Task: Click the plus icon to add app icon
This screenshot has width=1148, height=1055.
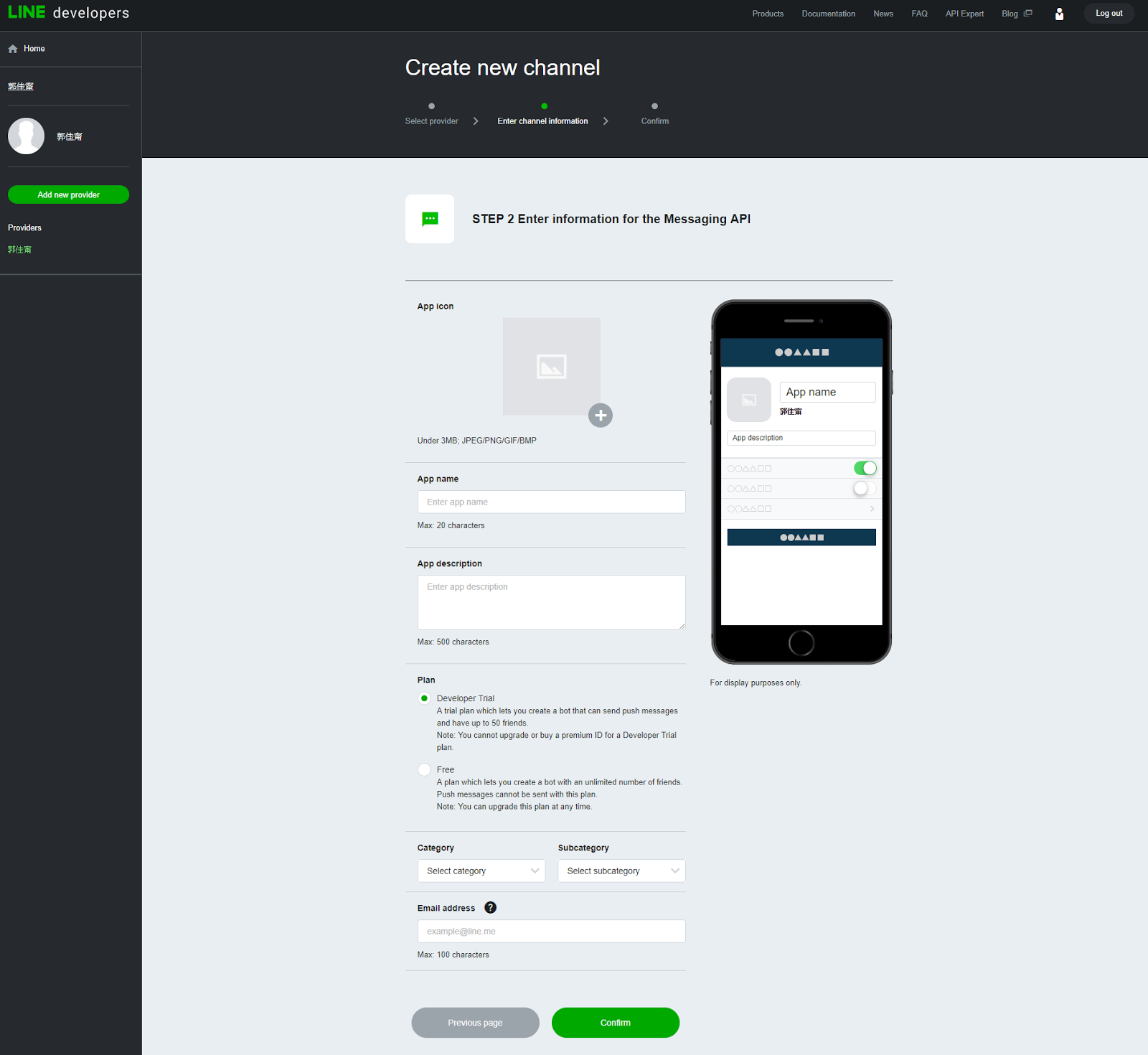Action: coord(601,415)
